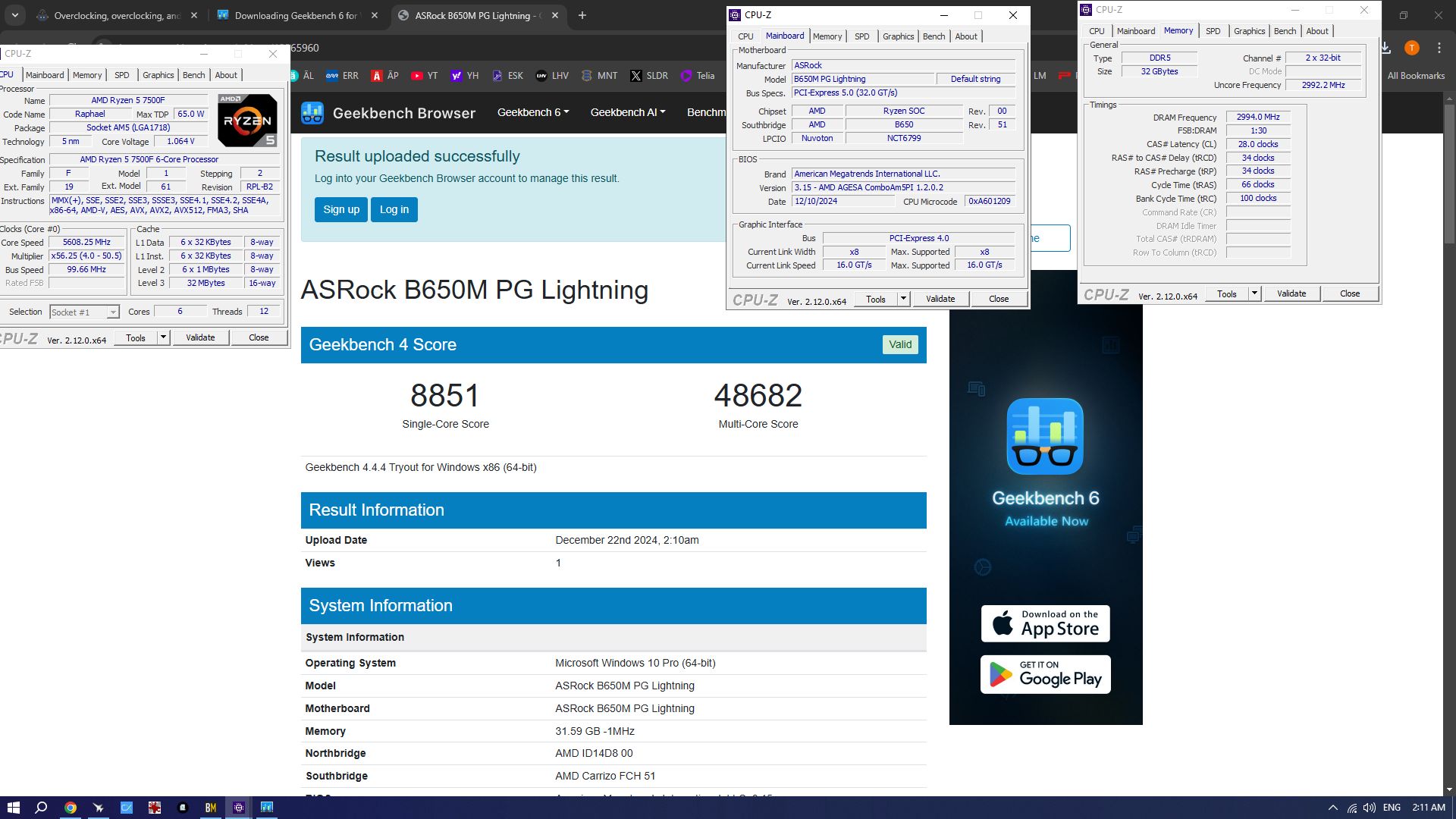Open Chrome profile avatar T
The height and width of the screenshot is (819, 1456).
point(1411,48)
